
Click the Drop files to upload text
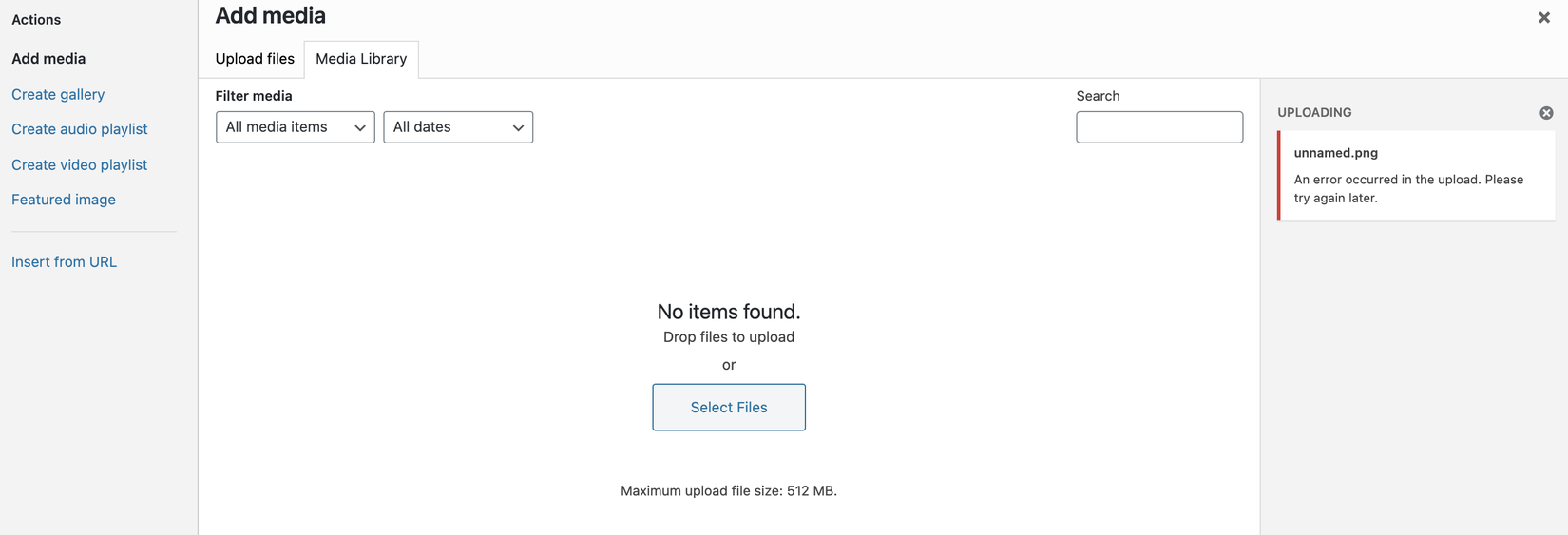729,337
